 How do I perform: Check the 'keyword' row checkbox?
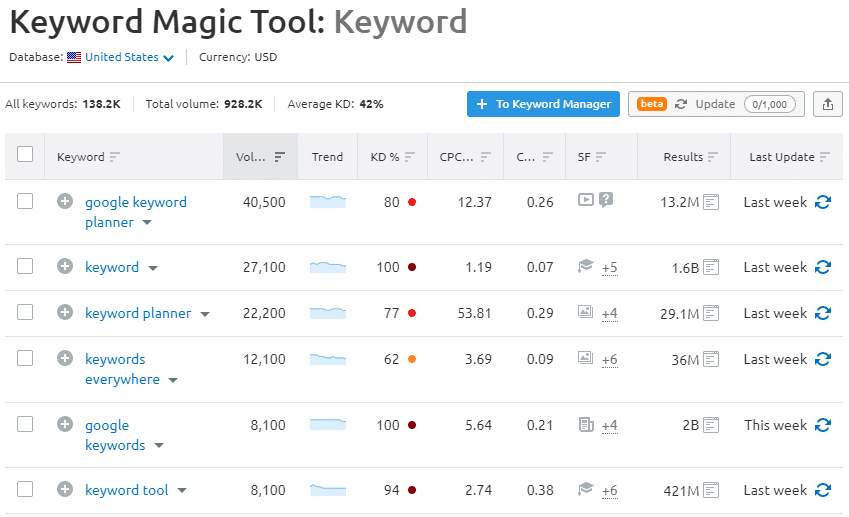pos(25,266)
